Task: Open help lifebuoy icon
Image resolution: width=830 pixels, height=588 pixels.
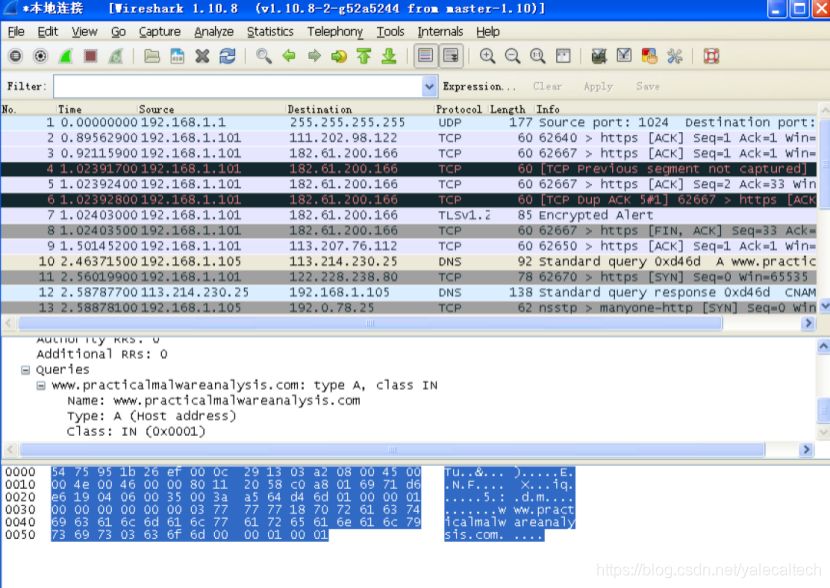Action: (711, 56)
